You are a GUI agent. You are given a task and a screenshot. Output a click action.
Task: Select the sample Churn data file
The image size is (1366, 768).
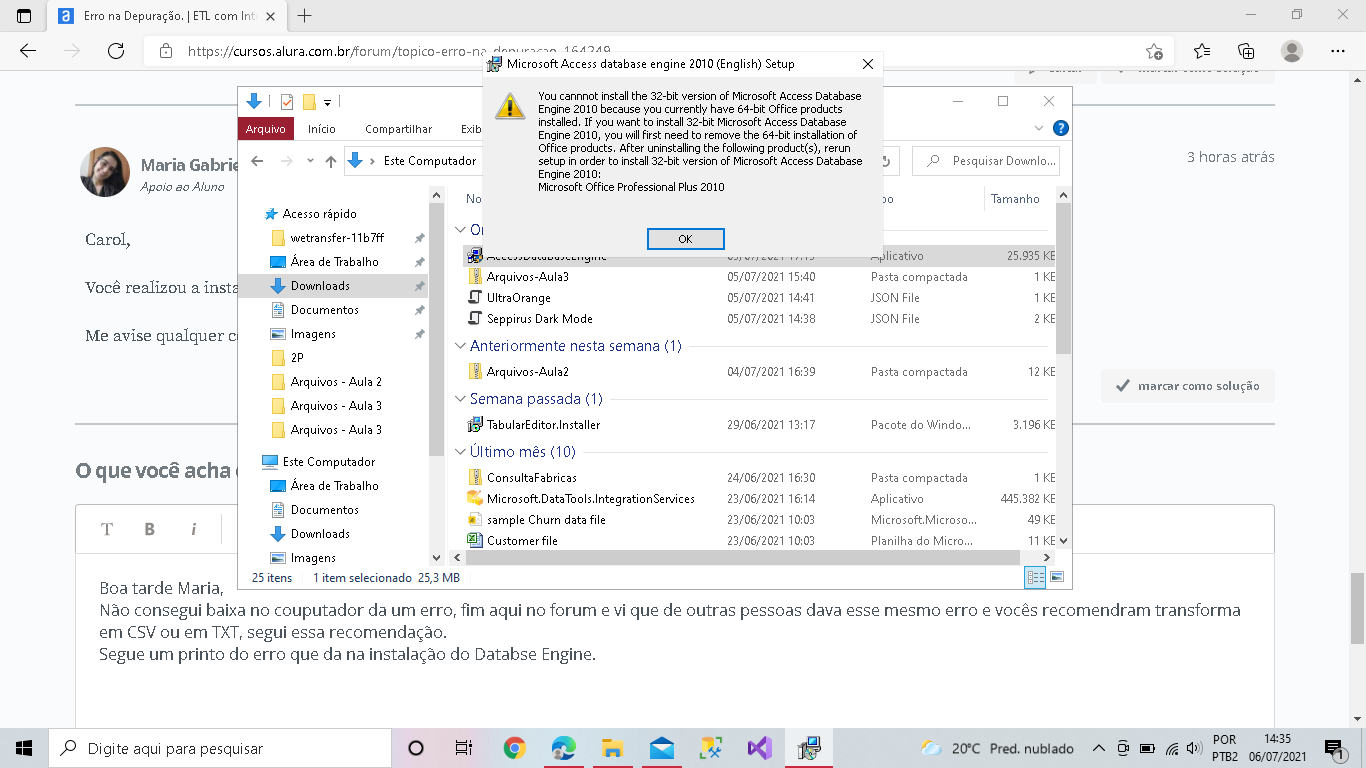point(546,520)
